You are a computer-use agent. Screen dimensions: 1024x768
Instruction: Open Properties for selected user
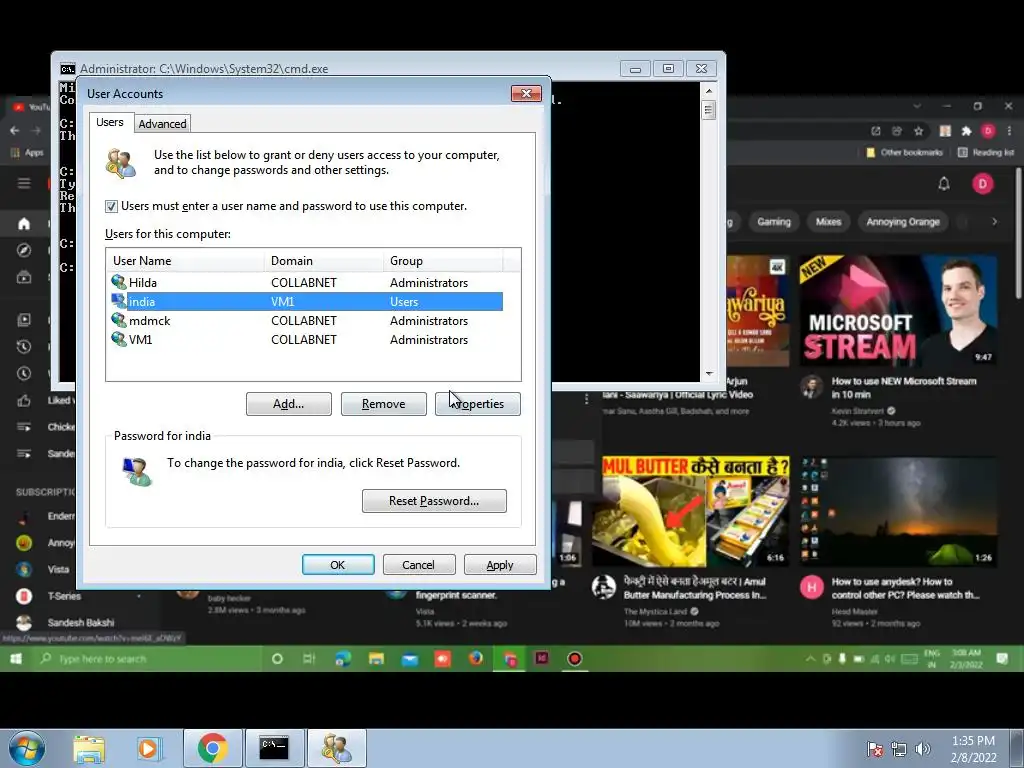[478, 404]
